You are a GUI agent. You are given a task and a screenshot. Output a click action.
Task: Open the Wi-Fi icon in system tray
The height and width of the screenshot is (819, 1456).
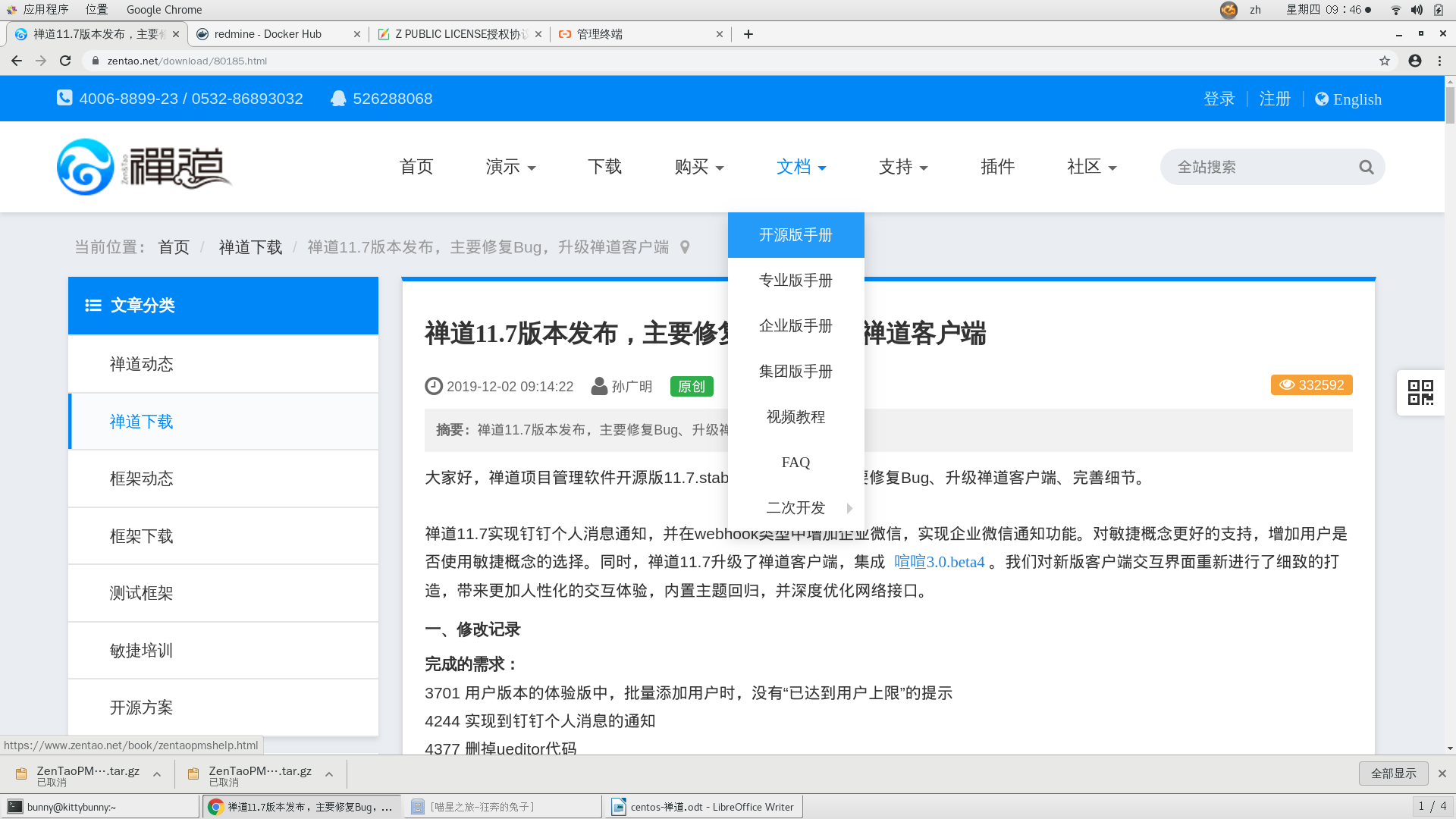point(1395,10)
